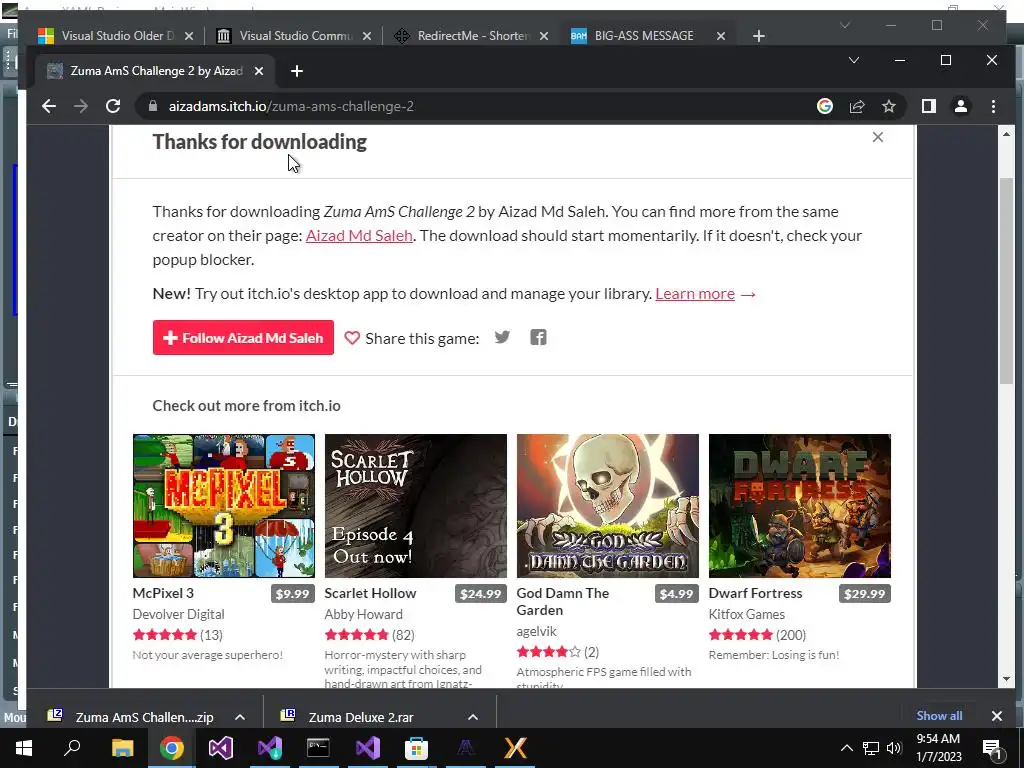Open Chrome from the taskbar

click(171, 748)
